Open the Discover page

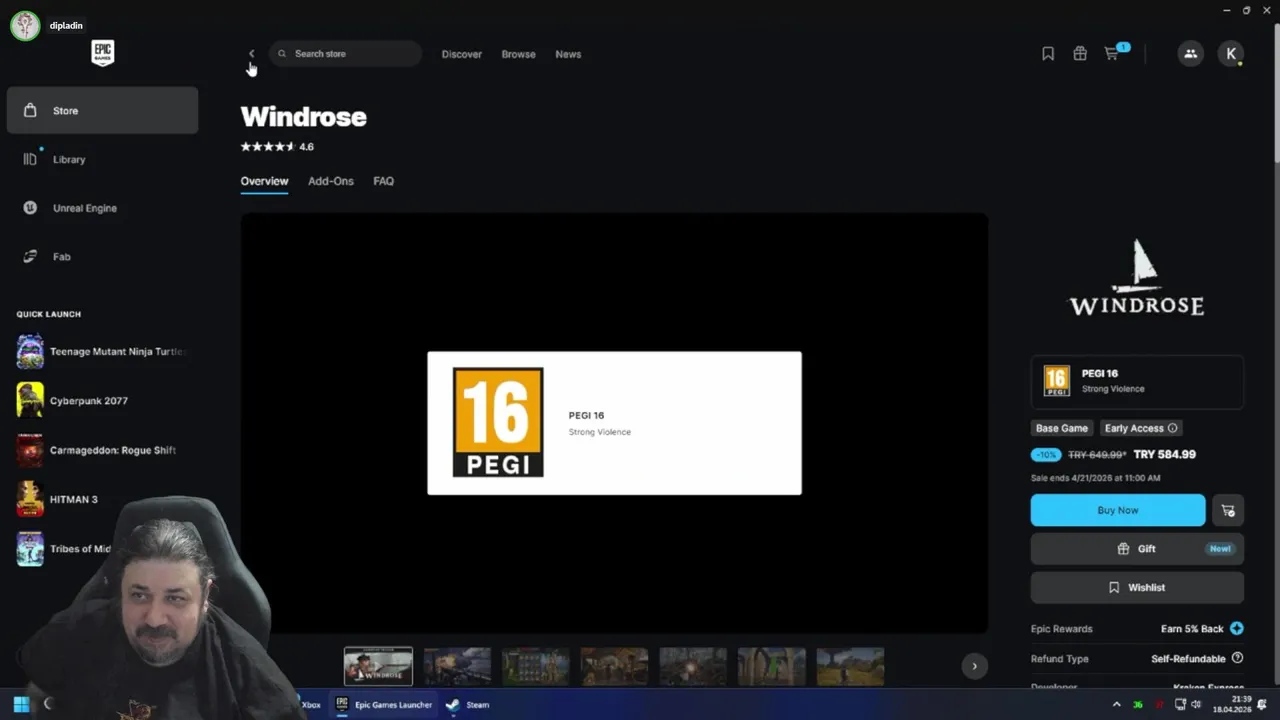pos(461,54)
